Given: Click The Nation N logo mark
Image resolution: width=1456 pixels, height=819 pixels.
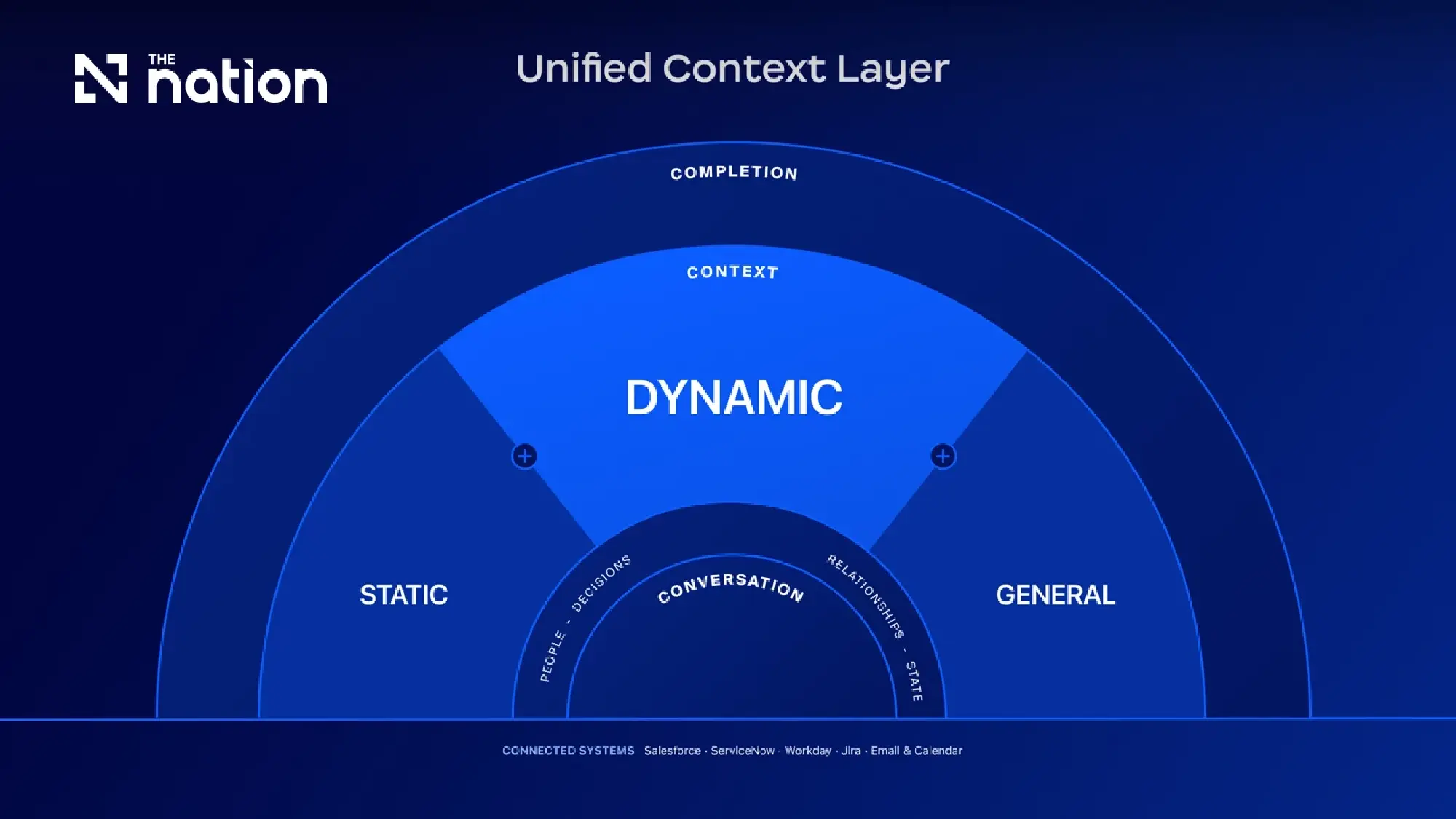Looking at the screenshot, I should click(101, 79).
